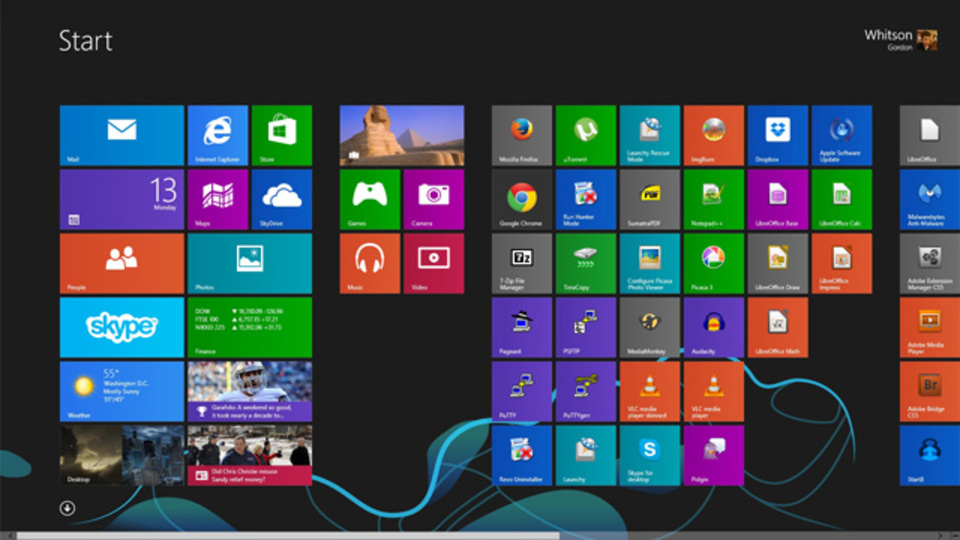The image size is (960, 540).
Task: Launch the Dropbox tile
Action: tap(777, 135)
